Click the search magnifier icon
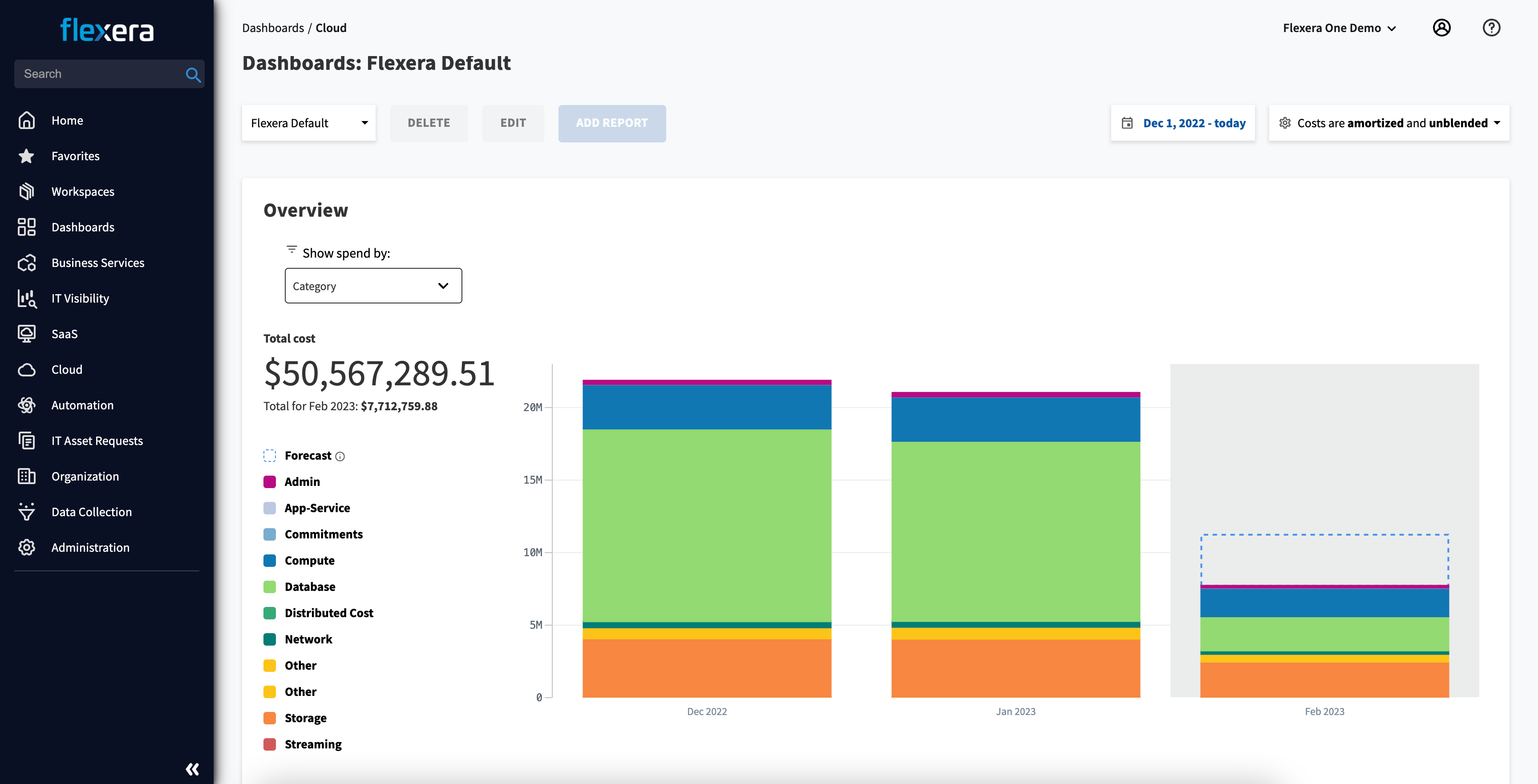The width and height of the screenshot is (1538, 784). tap(192, 75)
